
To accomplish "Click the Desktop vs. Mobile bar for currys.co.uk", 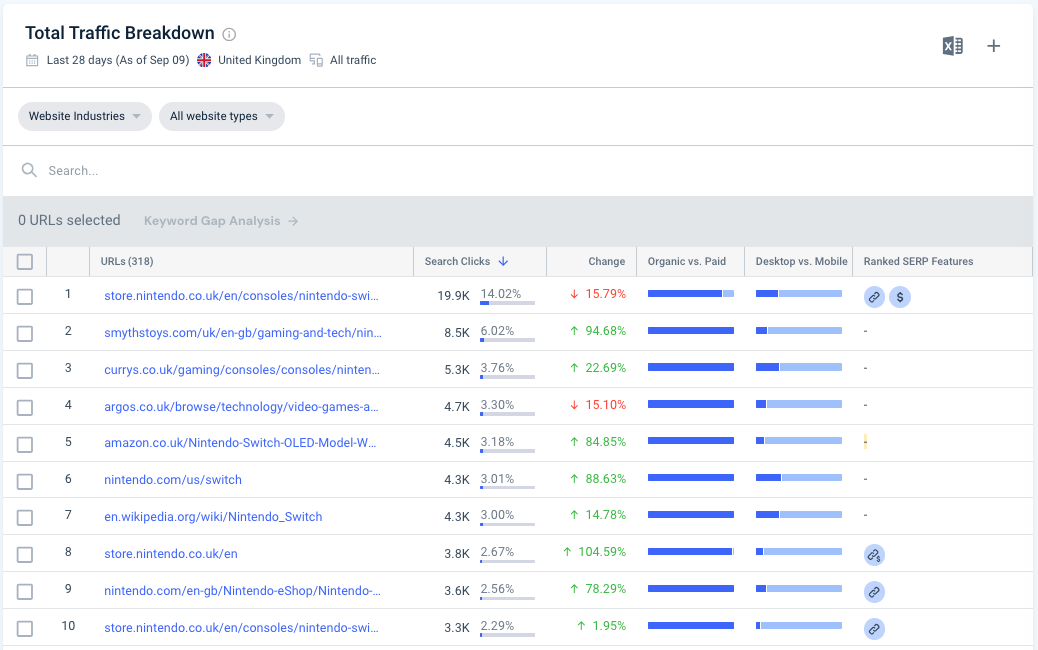I will pyautogui.click(x=798, y=367).
